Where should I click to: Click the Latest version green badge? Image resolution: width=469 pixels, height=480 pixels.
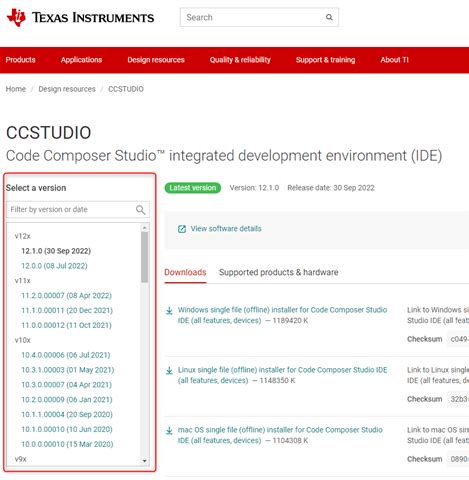(193, 188)
